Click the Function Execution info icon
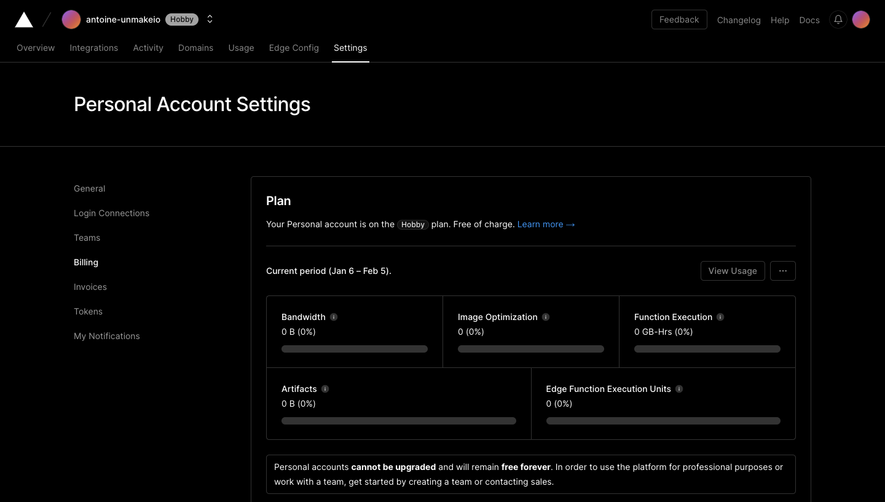 click(x=720, y=317)
